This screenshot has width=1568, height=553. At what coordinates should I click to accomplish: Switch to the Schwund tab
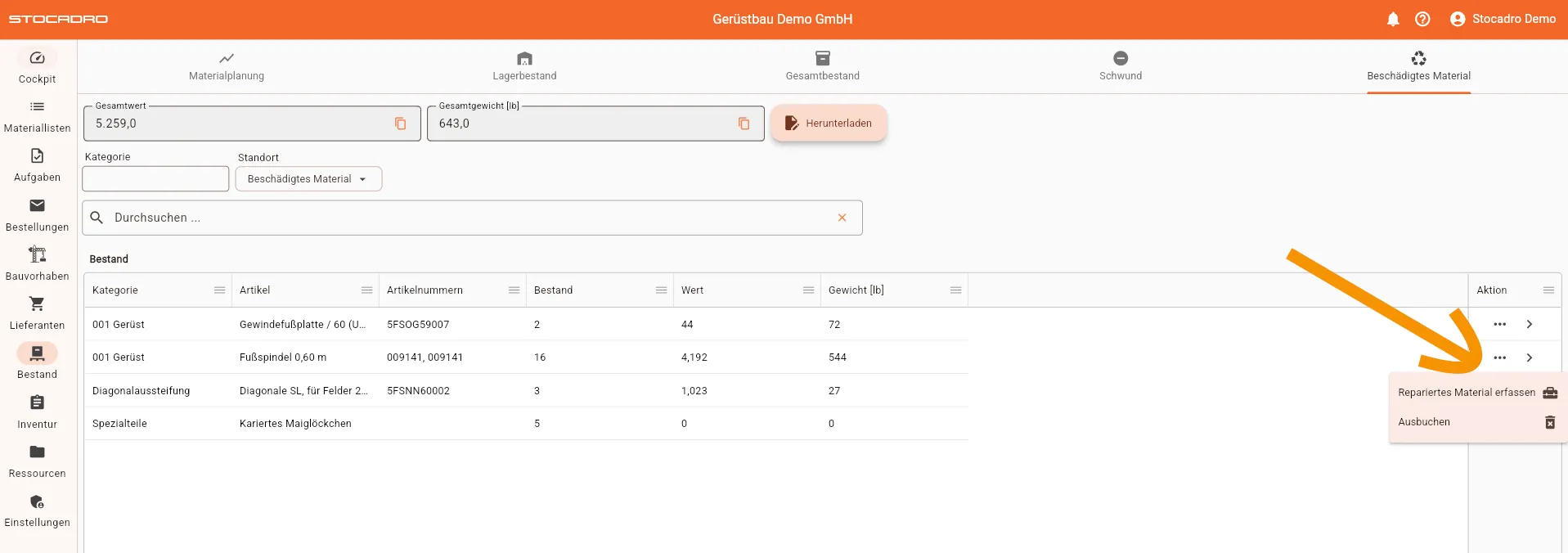pyautogui.click(x=1120, y=66)
